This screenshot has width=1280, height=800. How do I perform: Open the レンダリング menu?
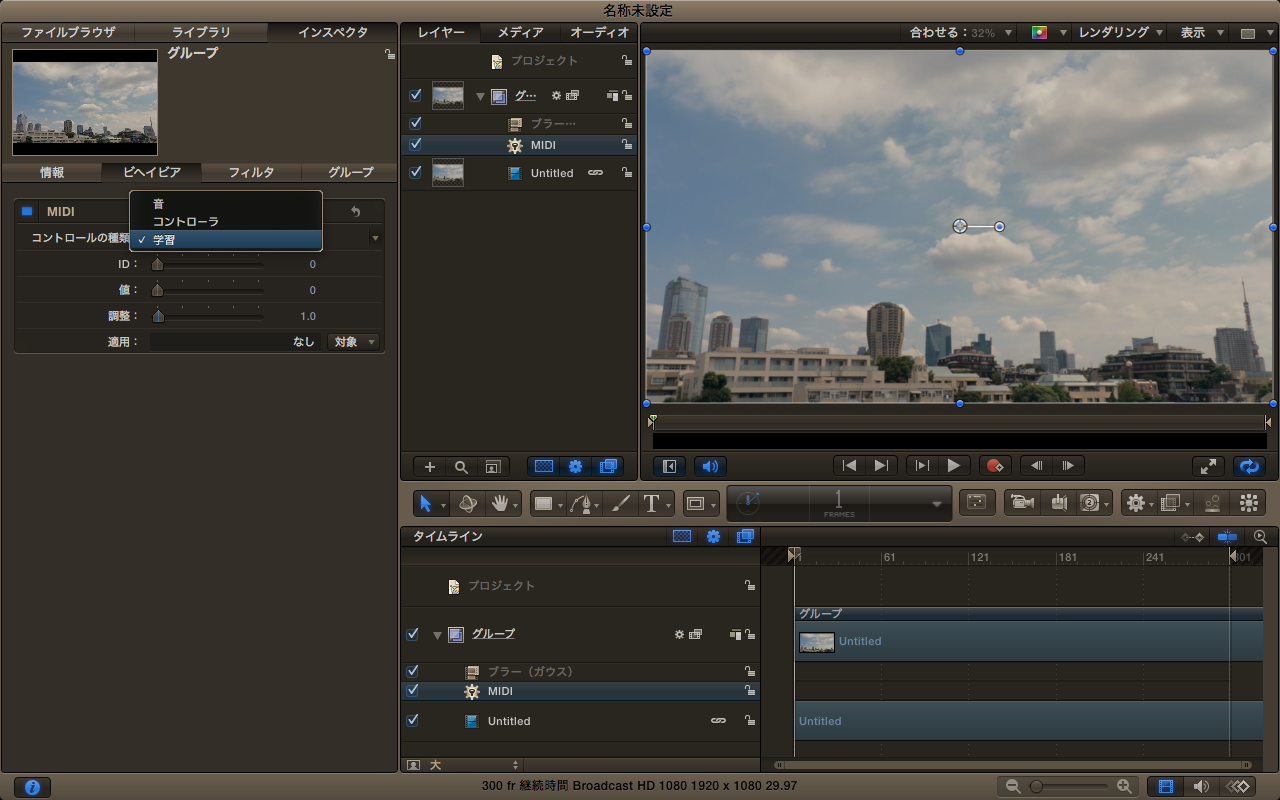pyautogui.click(x=1120, y=33)
